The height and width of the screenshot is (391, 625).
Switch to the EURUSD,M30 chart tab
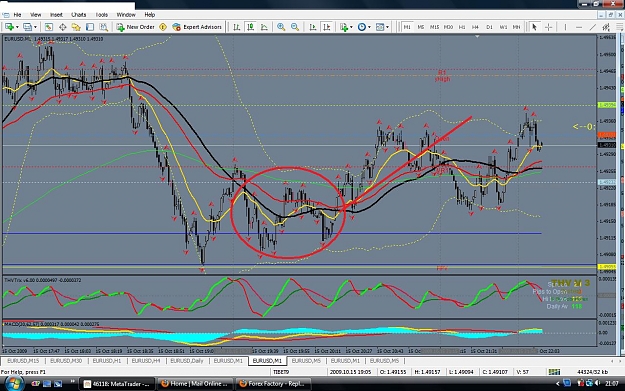(x=66, y=361)
